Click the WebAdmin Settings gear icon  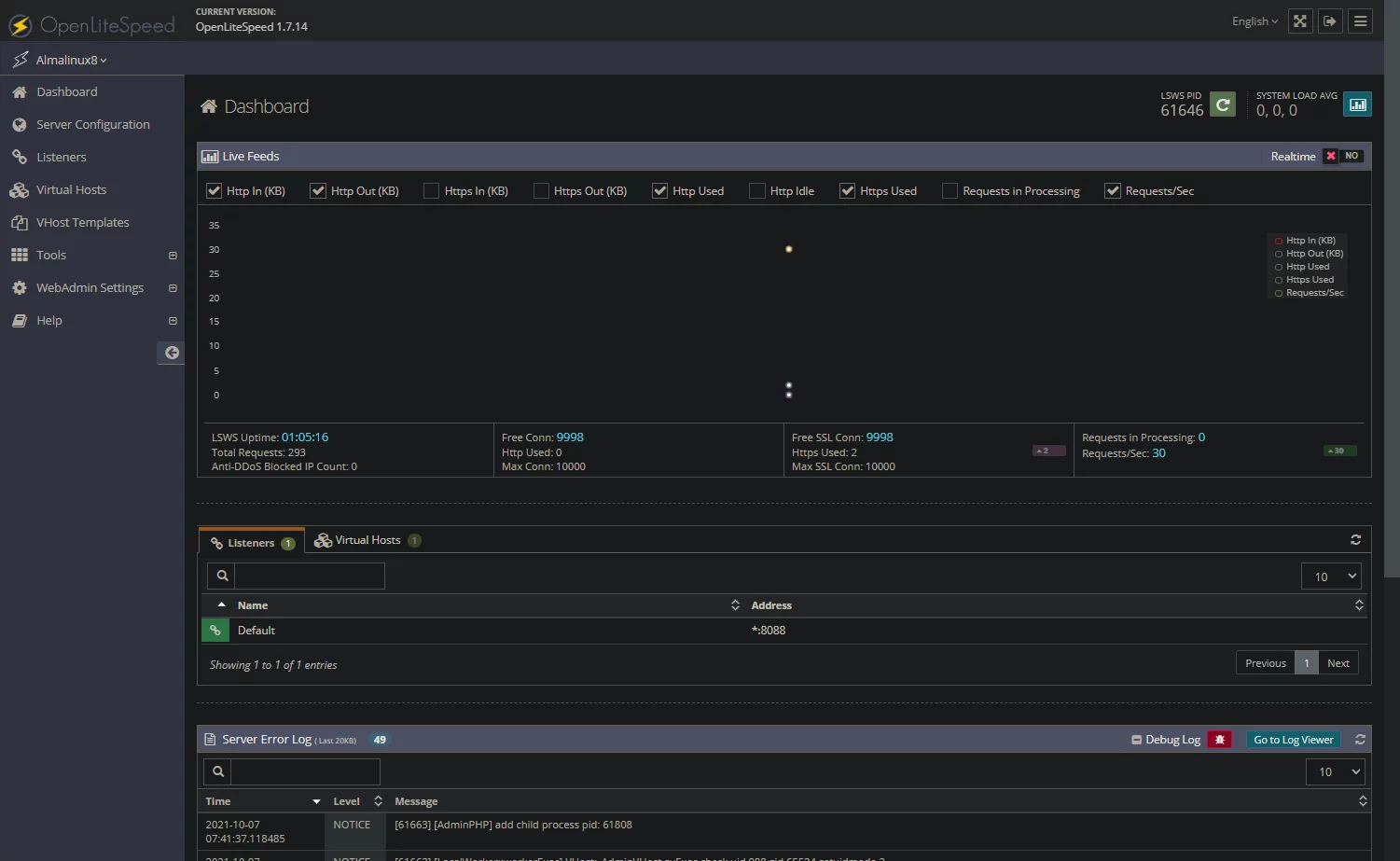[x=20, y=288]
